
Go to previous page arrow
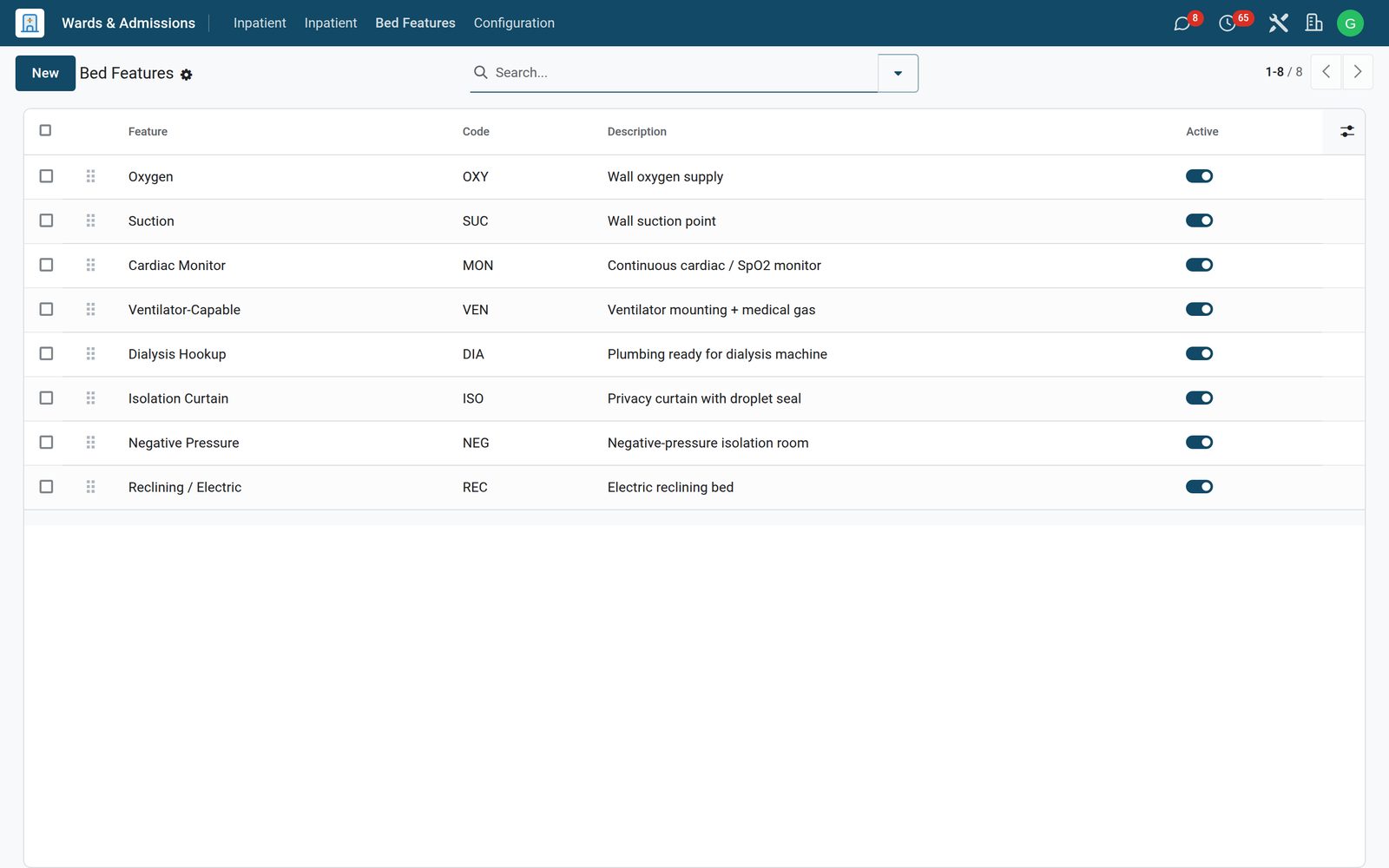click(1326, 72)
